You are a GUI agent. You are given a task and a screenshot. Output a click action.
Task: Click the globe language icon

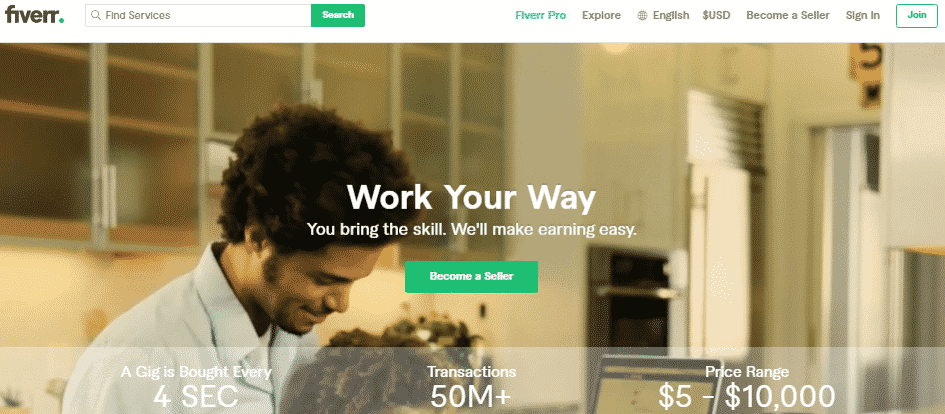[x=642, y=16]
